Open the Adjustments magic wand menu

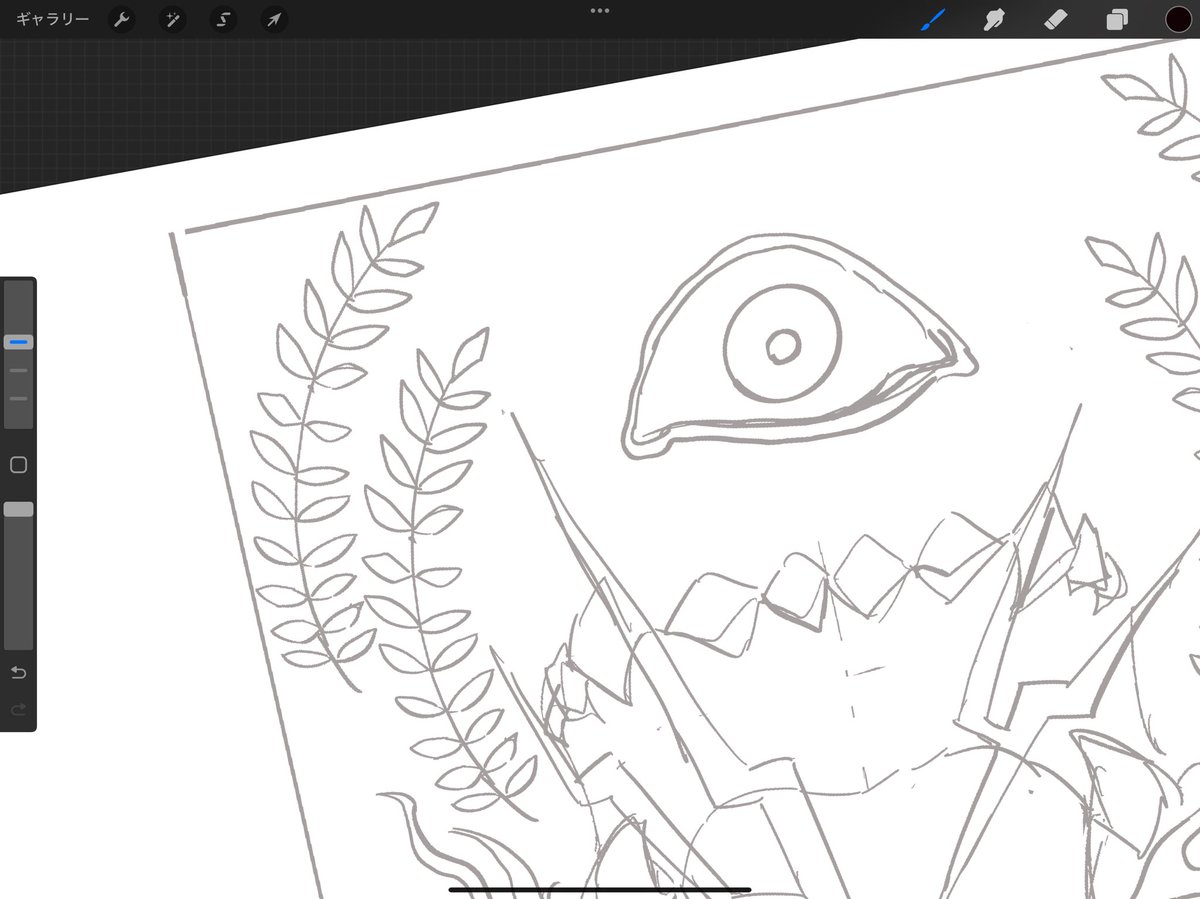click(x=173, y=20)
